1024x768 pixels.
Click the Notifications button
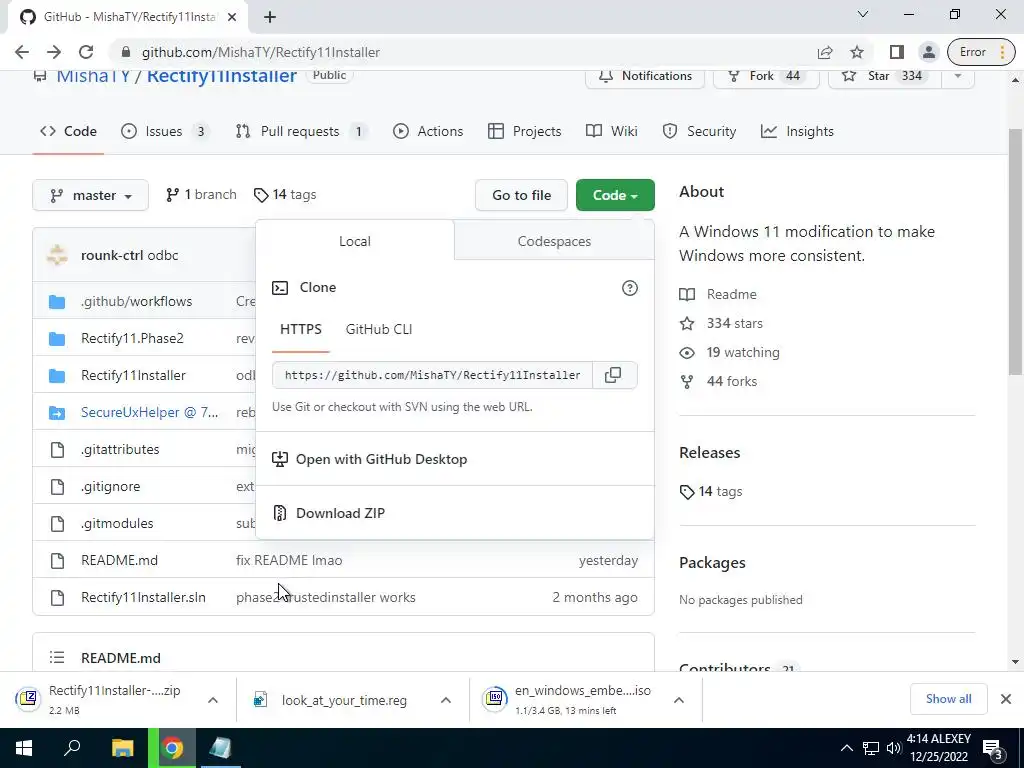tap(645, 76)
